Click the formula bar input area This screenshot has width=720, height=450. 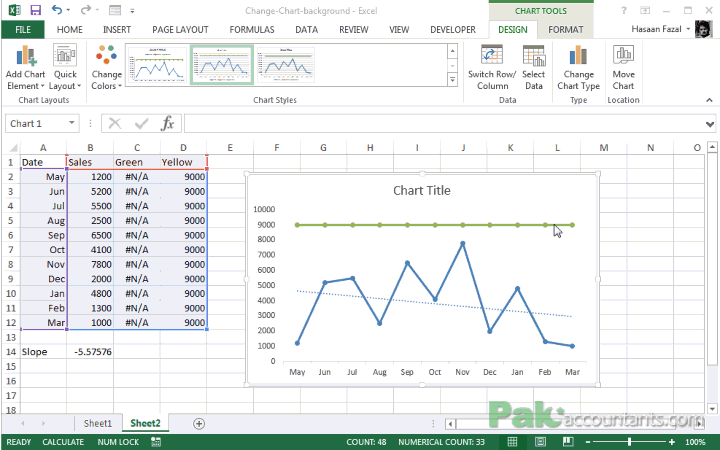pyautogui.click(x=443, y=123)
